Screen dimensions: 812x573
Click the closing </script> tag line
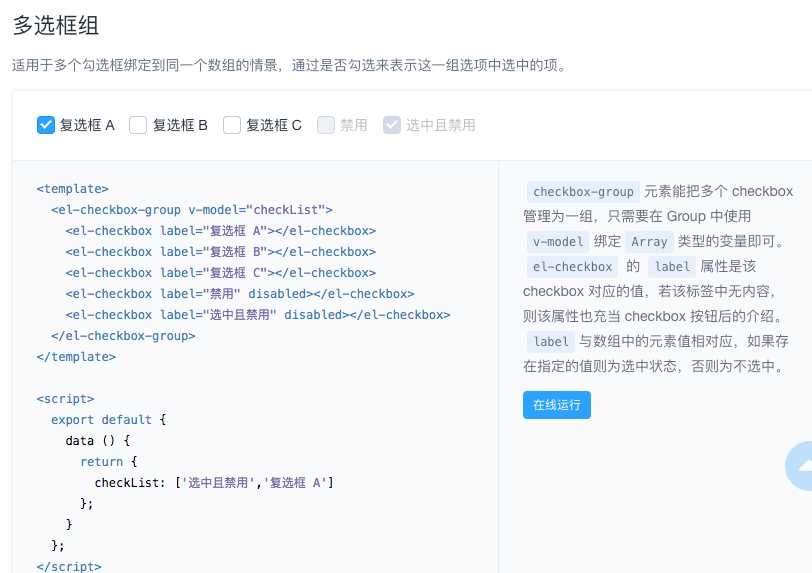pos(69,566)
